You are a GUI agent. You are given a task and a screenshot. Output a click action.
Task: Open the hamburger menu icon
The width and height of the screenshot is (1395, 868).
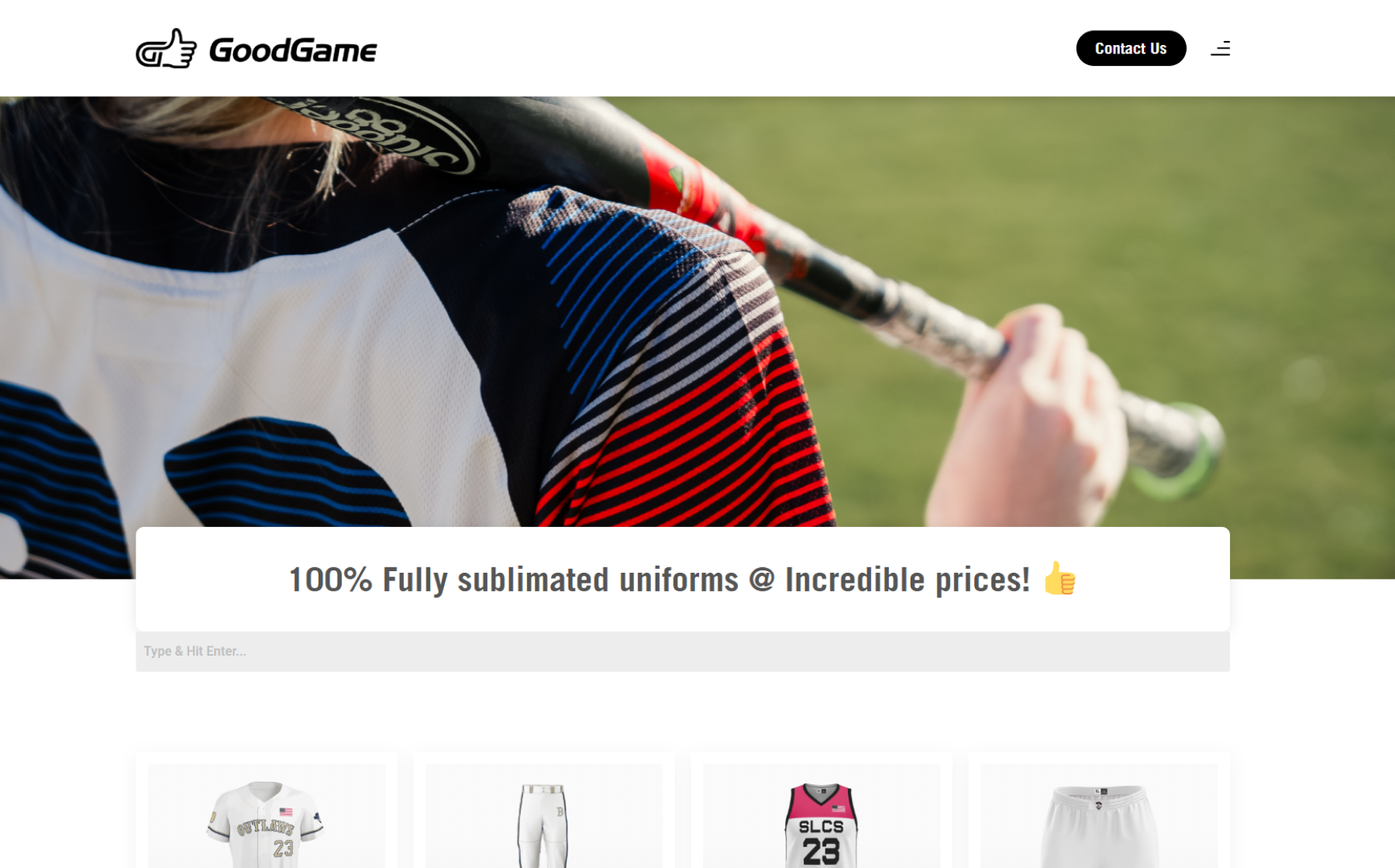(1221, 49)
